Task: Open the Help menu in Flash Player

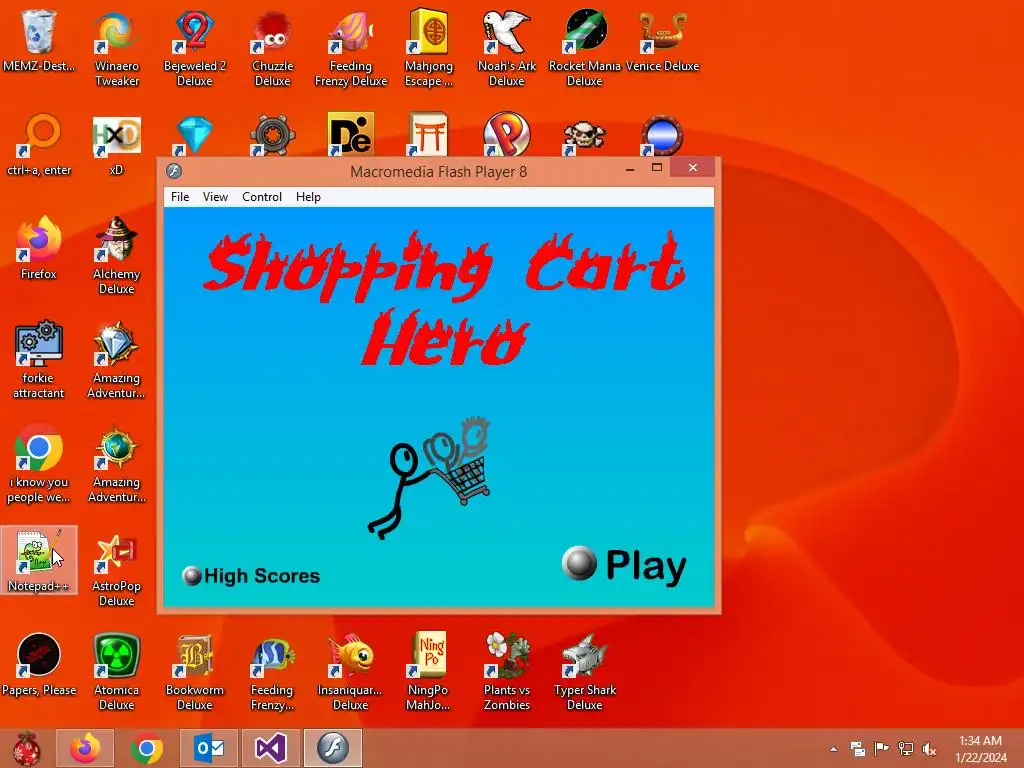Action: point(308,197)
